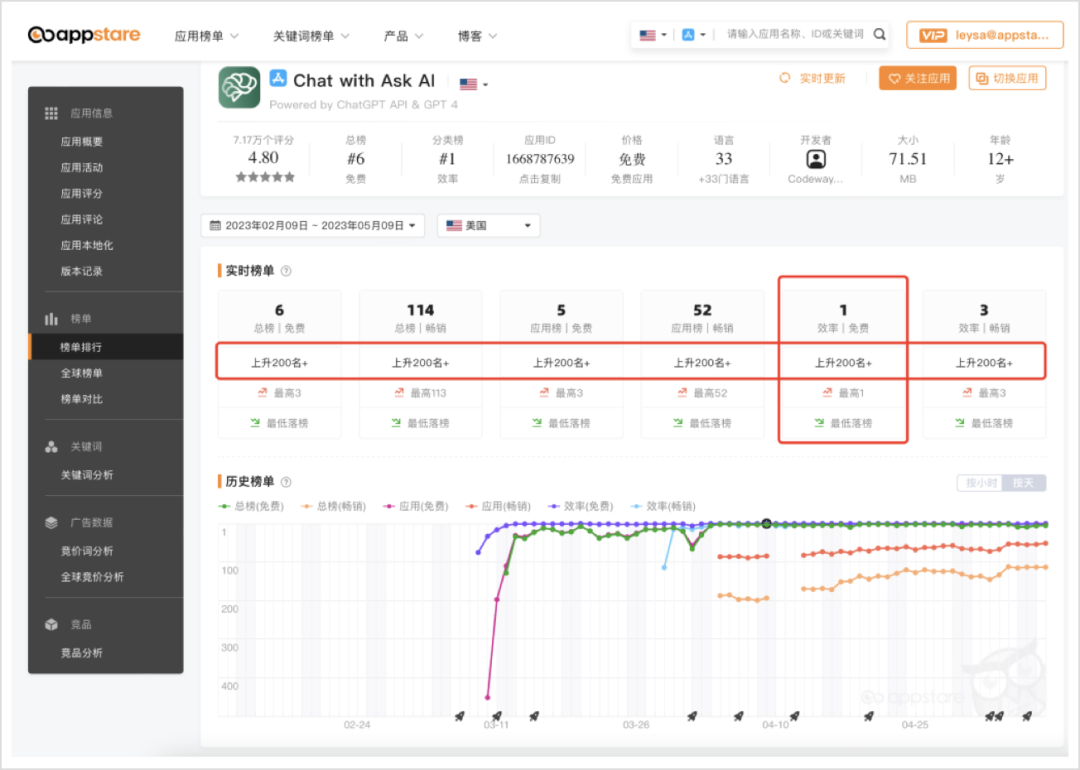The height and width of the screenshot is (770, 1080).
Task: Click the App Store badge beside app title
Action: (x=278, y=78)
